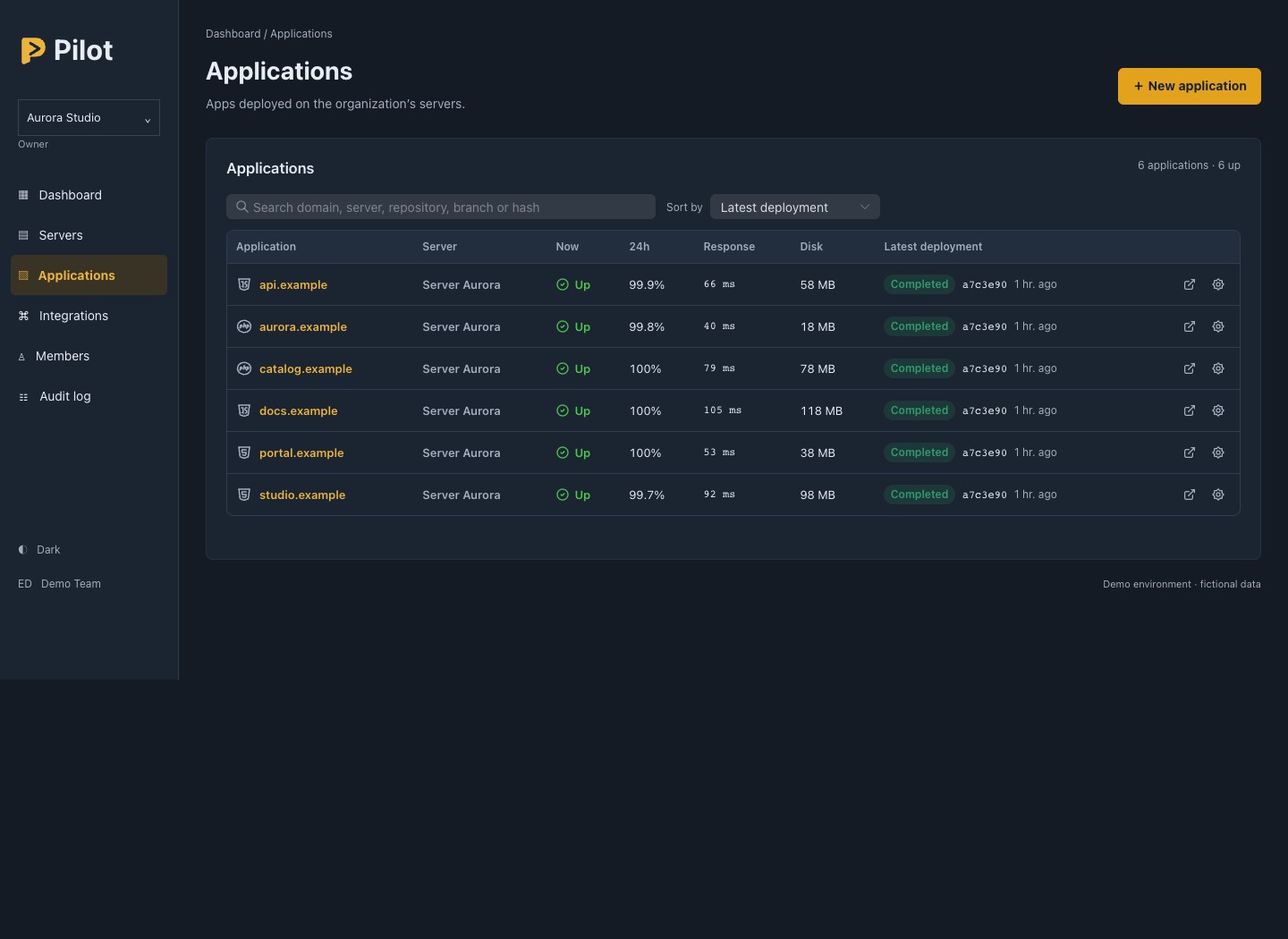The height and width of the screenshot is (939, 1288).
Task: Click the Server Aurora cell in catalog.example row
Action: 462,368
